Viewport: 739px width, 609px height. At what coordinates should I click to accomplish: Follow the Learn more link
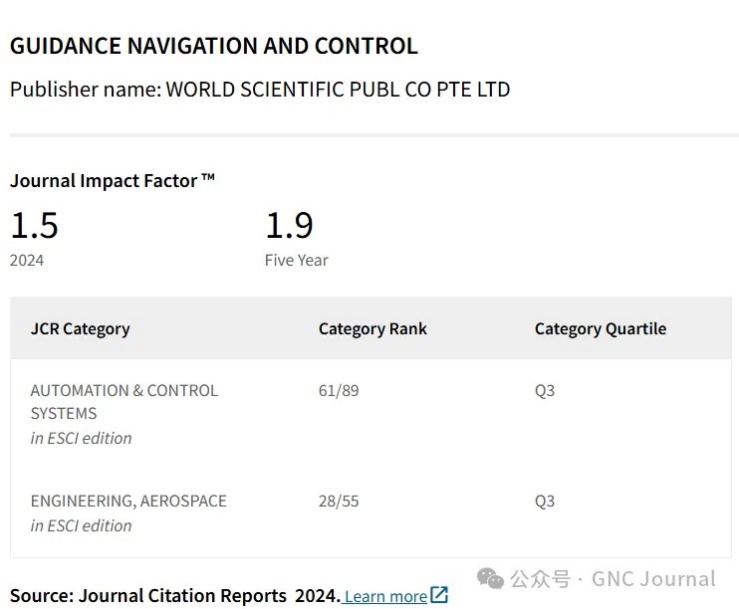(386, 596)
